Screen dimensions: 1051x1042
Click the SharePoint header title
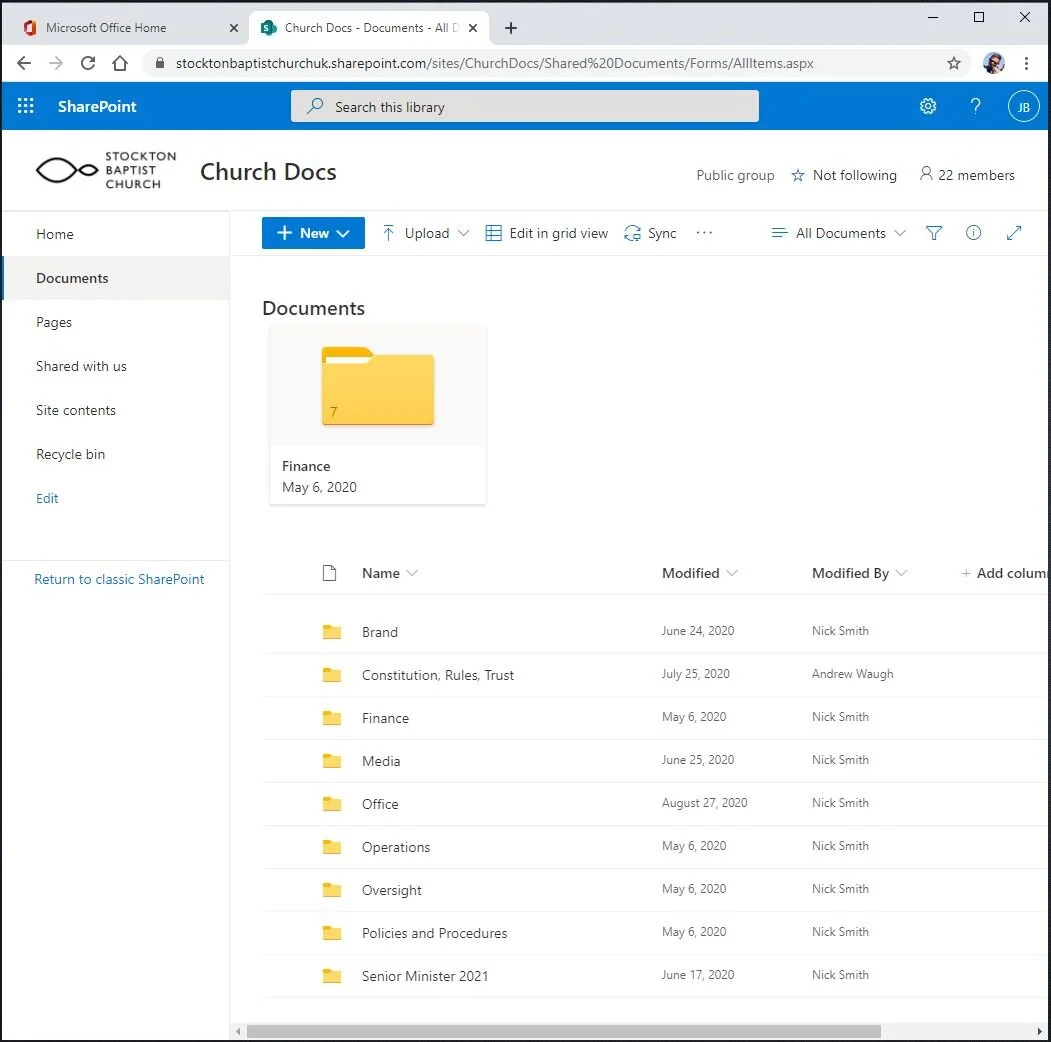pyautogui.click(x=97, y=107)
